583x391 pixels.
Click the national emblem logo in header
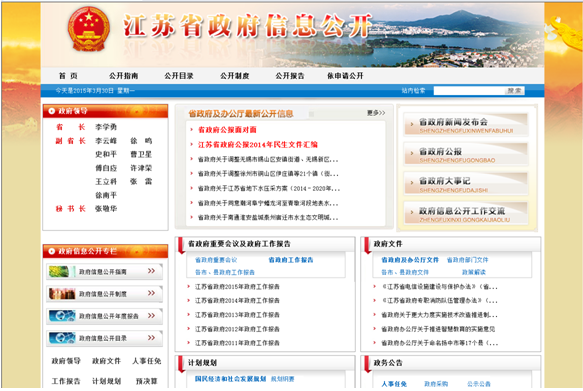(x=89, y=29)
